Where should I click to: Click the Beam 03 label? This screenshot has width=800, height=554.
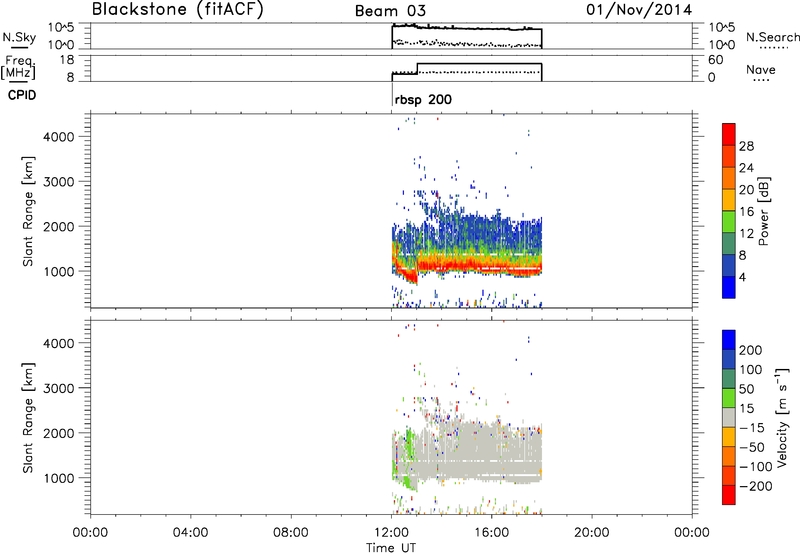point(390,11)
